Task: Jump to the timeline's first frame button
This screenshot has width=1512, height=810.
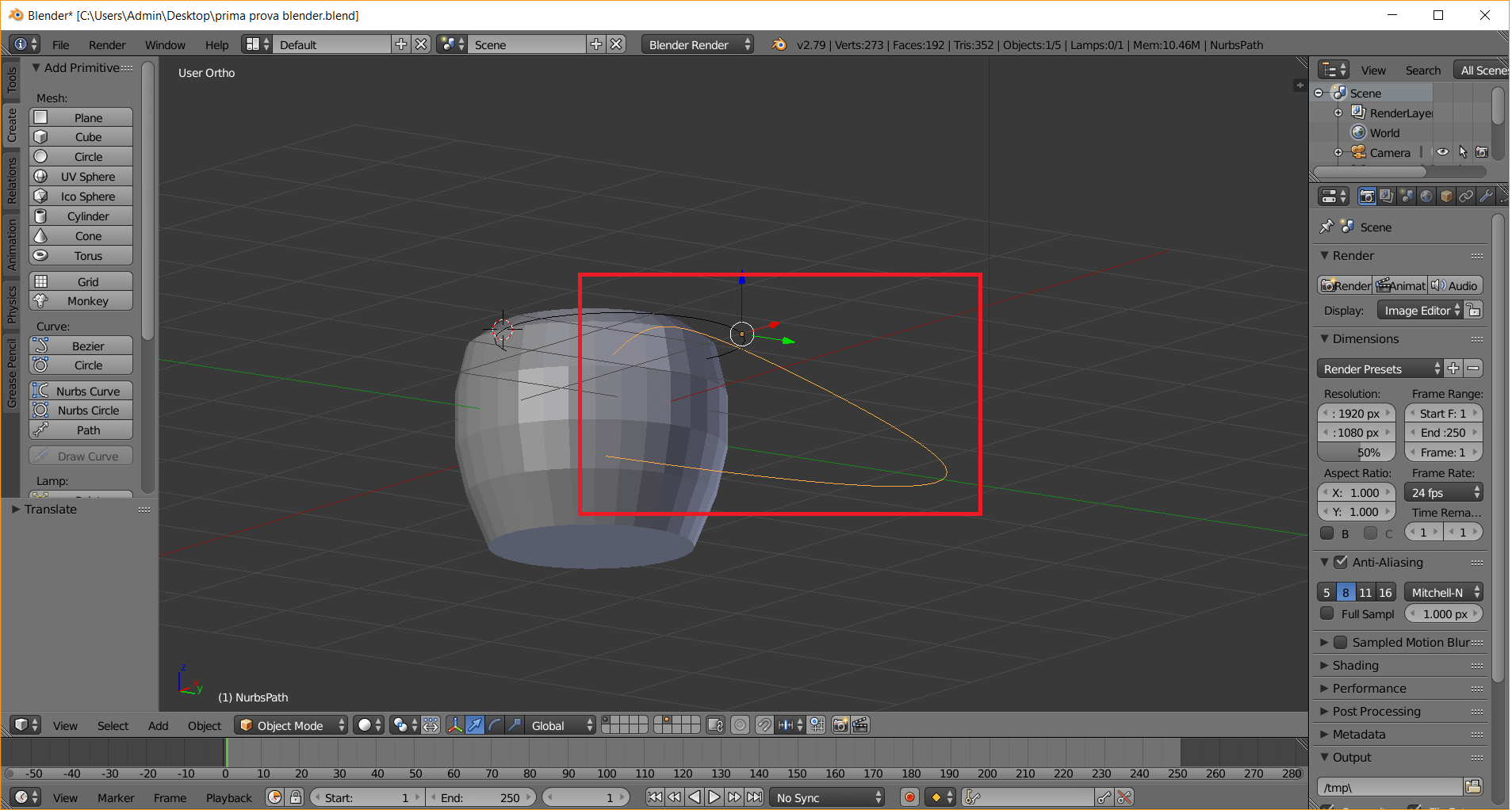Action: 654,797
